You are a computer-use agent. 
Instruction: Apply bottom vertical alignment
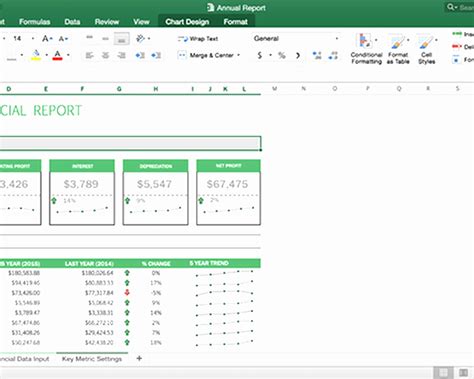point(121,39)
